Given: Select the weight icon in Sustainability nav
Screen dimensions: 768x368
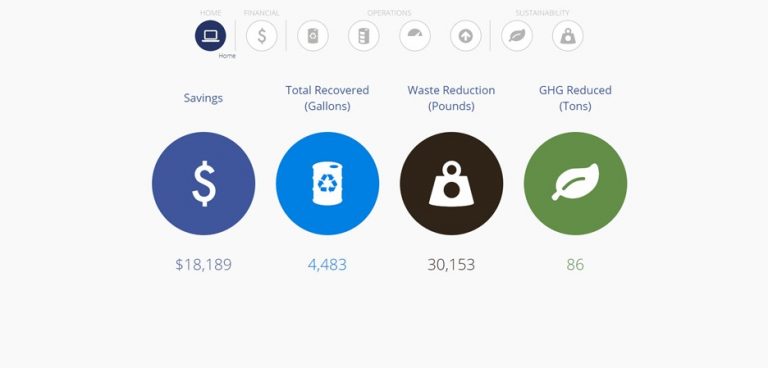Looking at the screenshot, I should pyautogui.click(x=568, y=36).
